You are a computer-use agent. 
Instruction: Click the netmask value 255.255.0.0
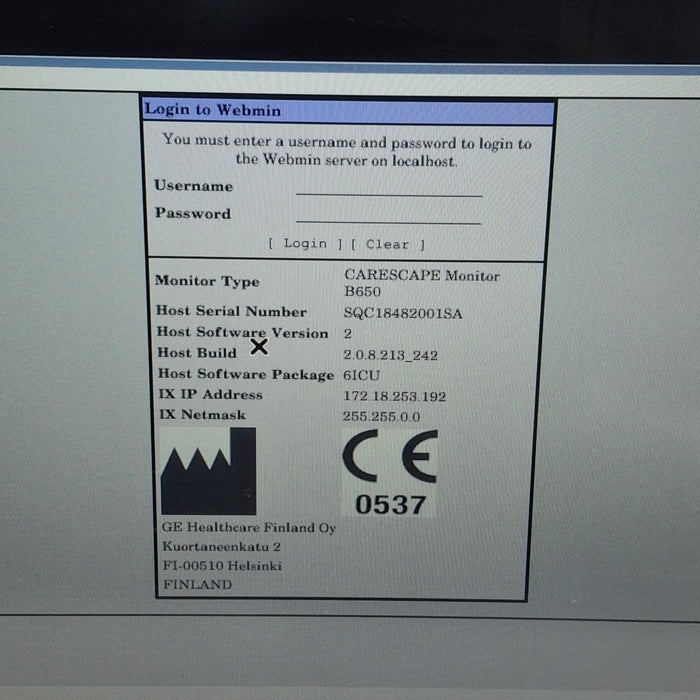(381, 416)
